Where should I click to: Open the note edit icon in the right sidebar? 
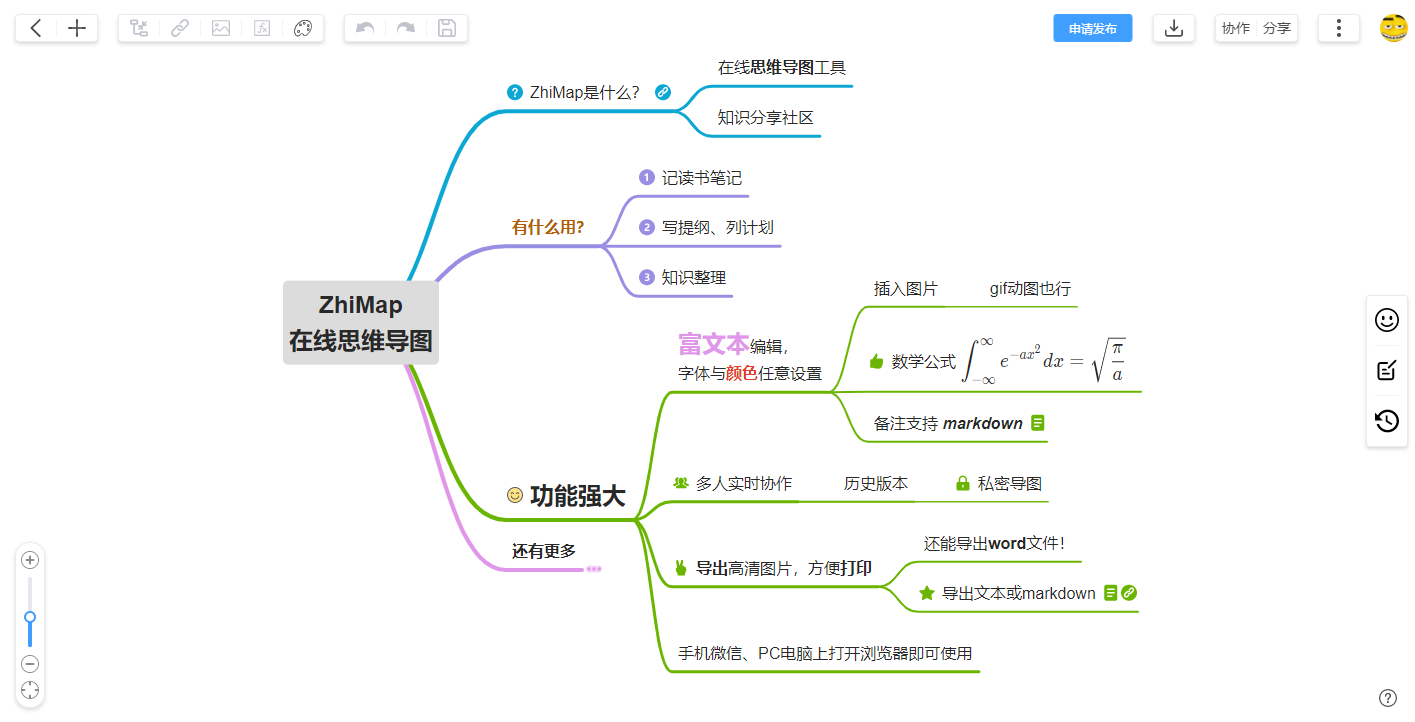pyautogui.click(x=1387, y=371)
